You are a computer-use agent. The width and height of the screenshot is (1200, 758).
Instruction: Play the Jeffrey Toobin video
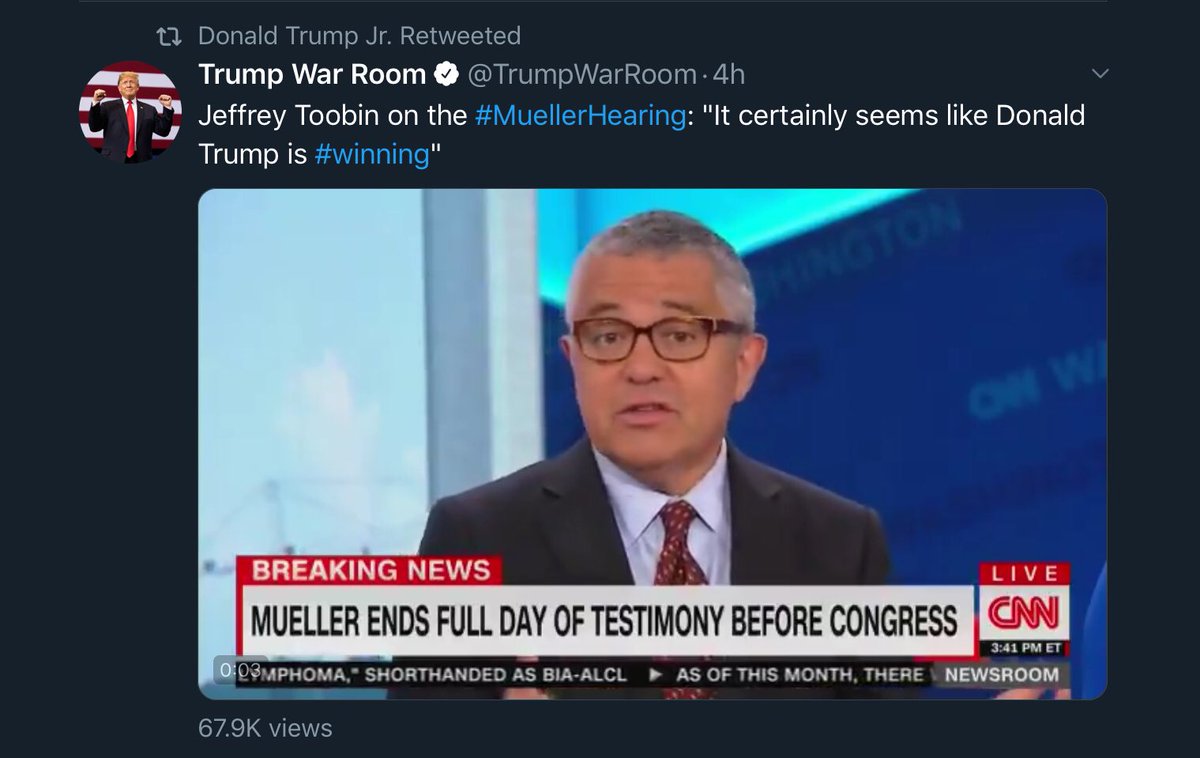pyautogui.click(x=652, y=443)
